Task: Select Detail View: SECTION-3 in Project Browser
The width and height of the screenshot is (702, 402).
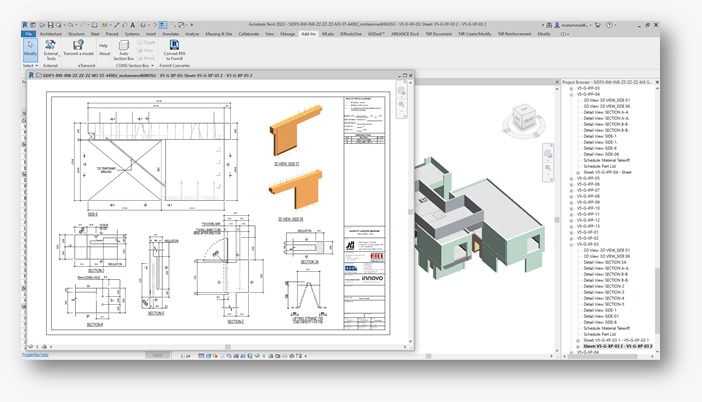Action: click(x=604, y=292)
